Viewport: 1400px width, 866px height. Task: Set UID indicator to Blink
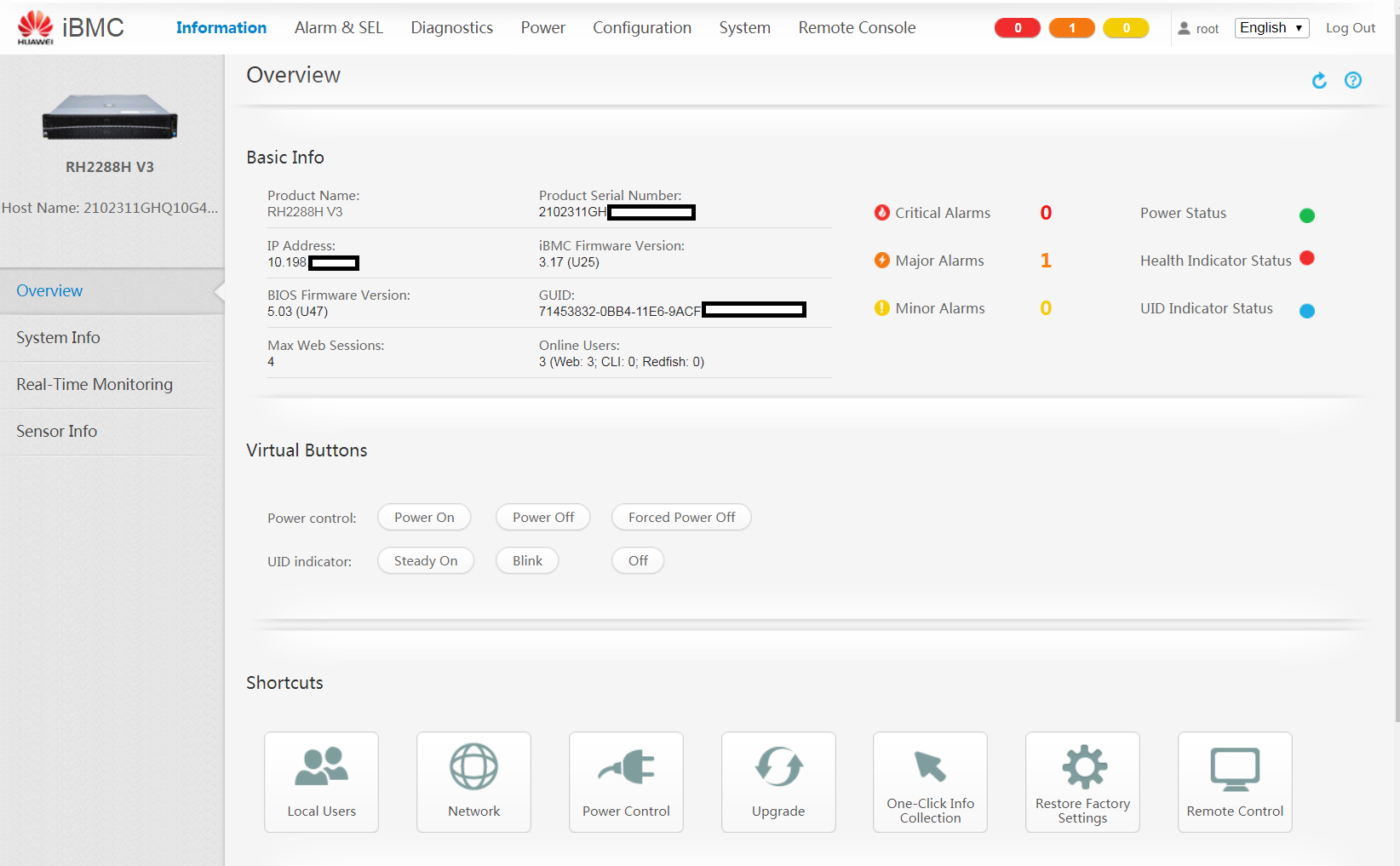pyautogui.click(x=527, y=560)
